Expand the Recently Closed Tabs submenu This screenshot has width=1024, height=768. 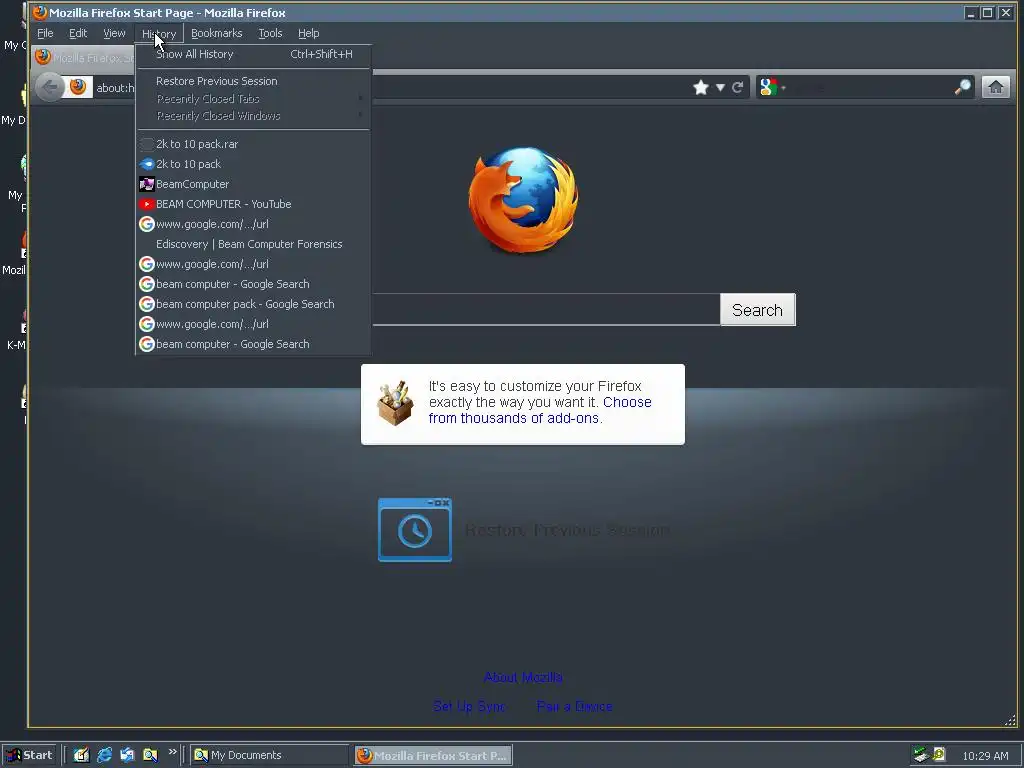(253, 99)
